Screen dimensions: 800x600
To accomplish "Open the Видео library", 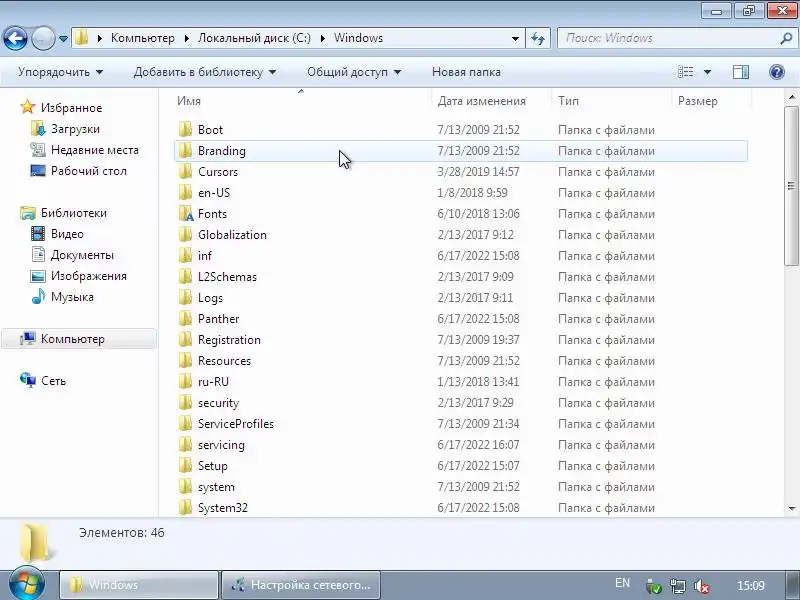I will click(67, 234).
